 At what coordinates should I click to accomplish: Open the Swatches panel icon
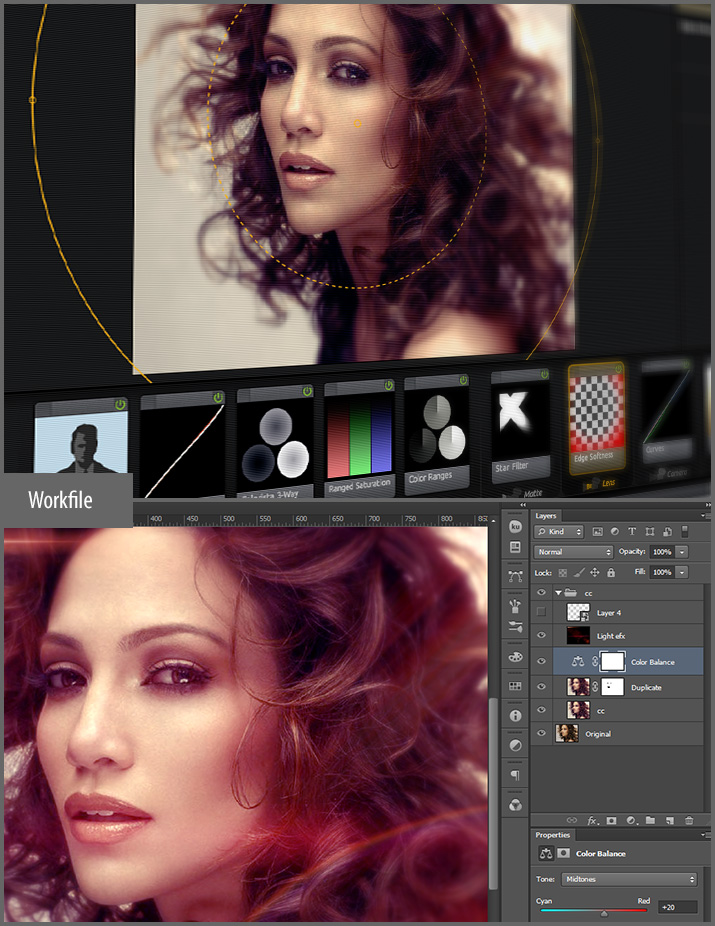click(x=516, y=686)
